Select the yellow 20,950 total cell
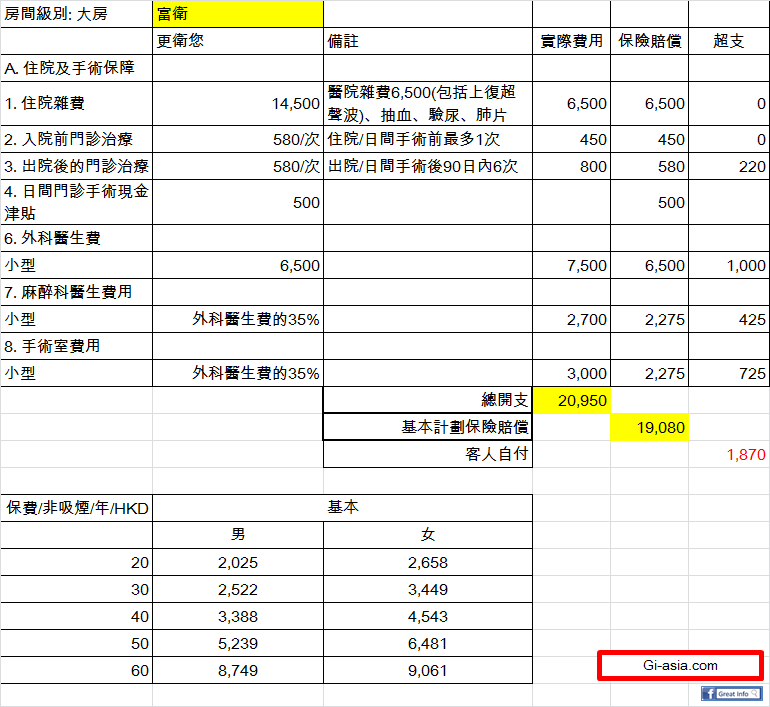The height and width of the screenshot is (707, 770). (572, 400)
